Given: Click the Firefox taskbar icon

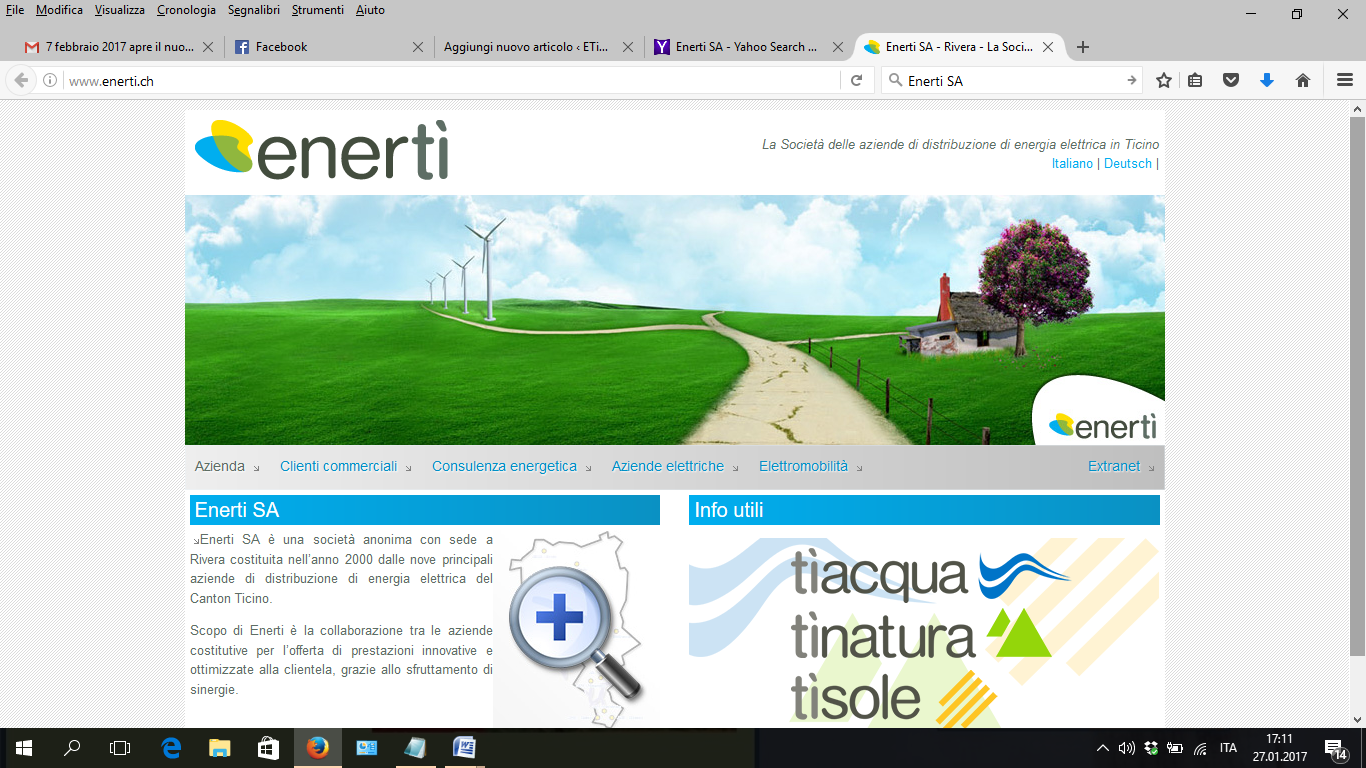Looking at the screenshot, I should 318,748.
